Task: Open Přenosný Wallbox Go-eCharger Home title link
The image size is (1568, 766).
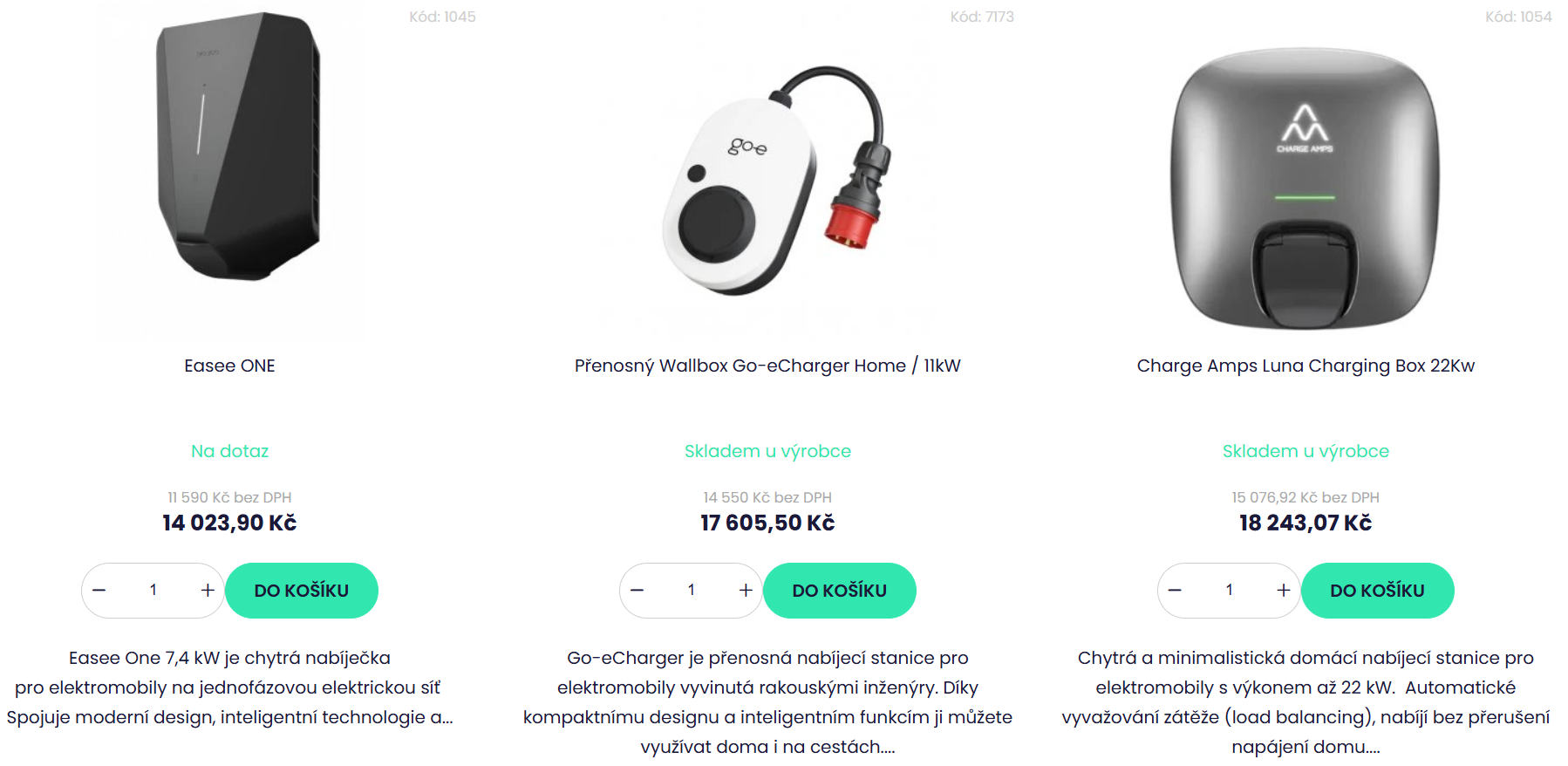Action: coord(767,366)
